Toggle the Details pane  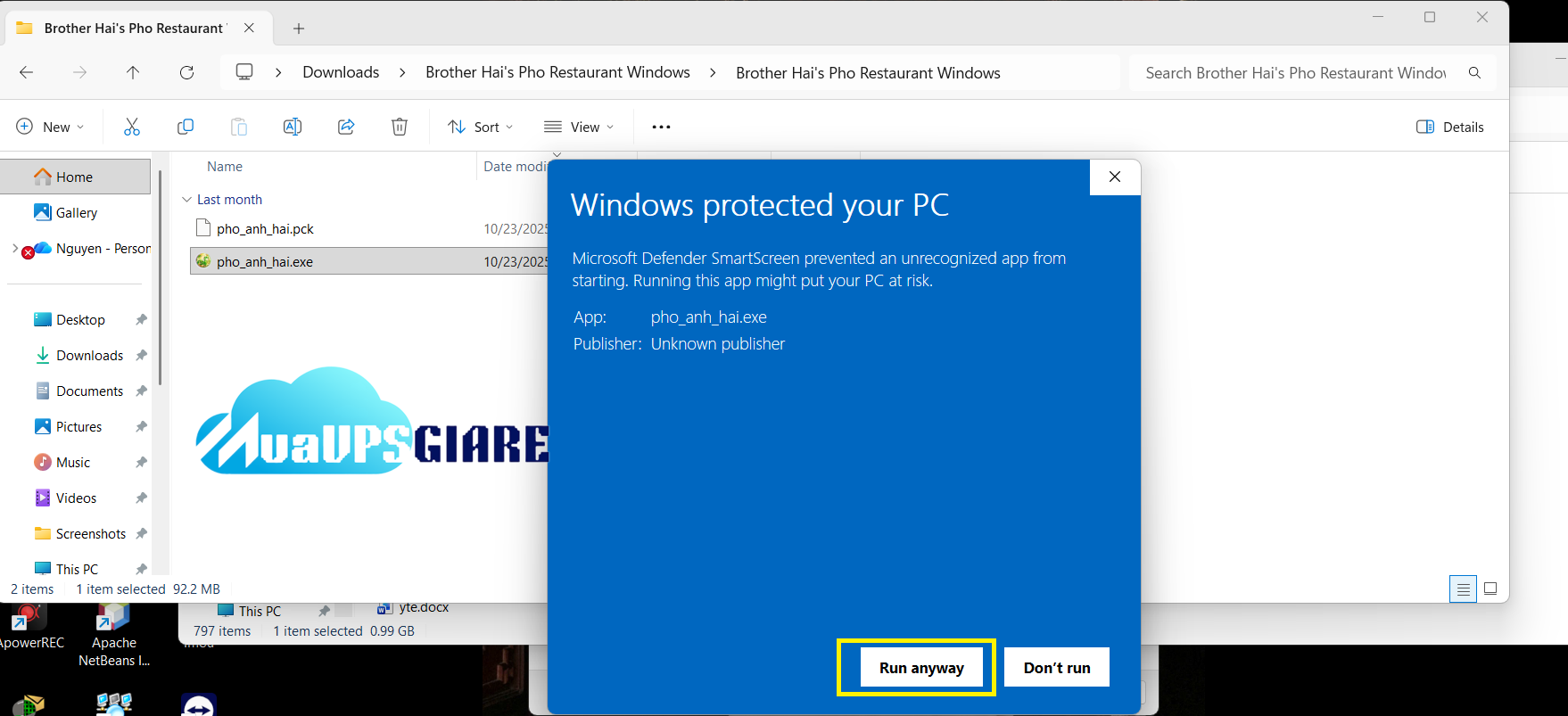click(x=1450, y=127)
